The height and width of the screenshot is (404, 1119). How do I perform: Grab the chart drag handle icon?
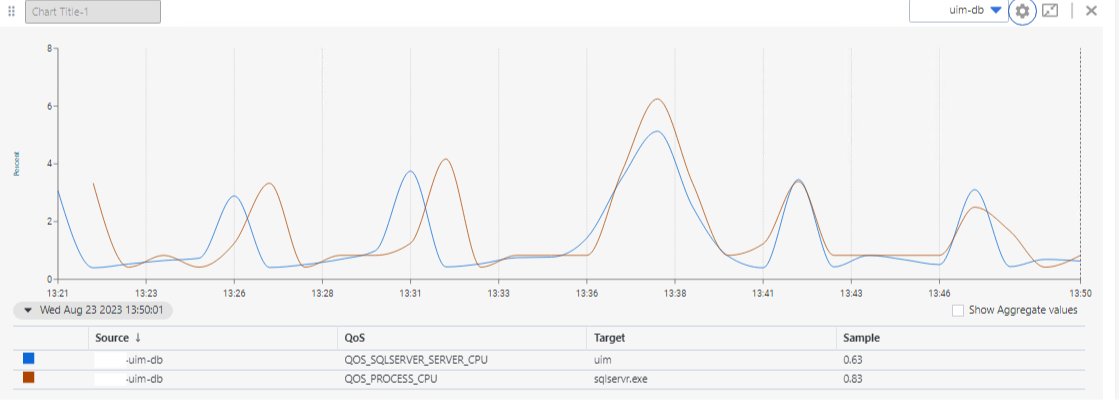(x=11, y=11)
